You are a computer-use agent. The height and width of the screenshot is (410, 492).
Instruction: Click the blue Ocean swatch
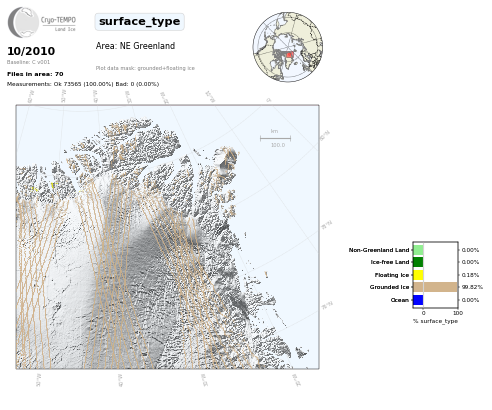pos(418,300)
